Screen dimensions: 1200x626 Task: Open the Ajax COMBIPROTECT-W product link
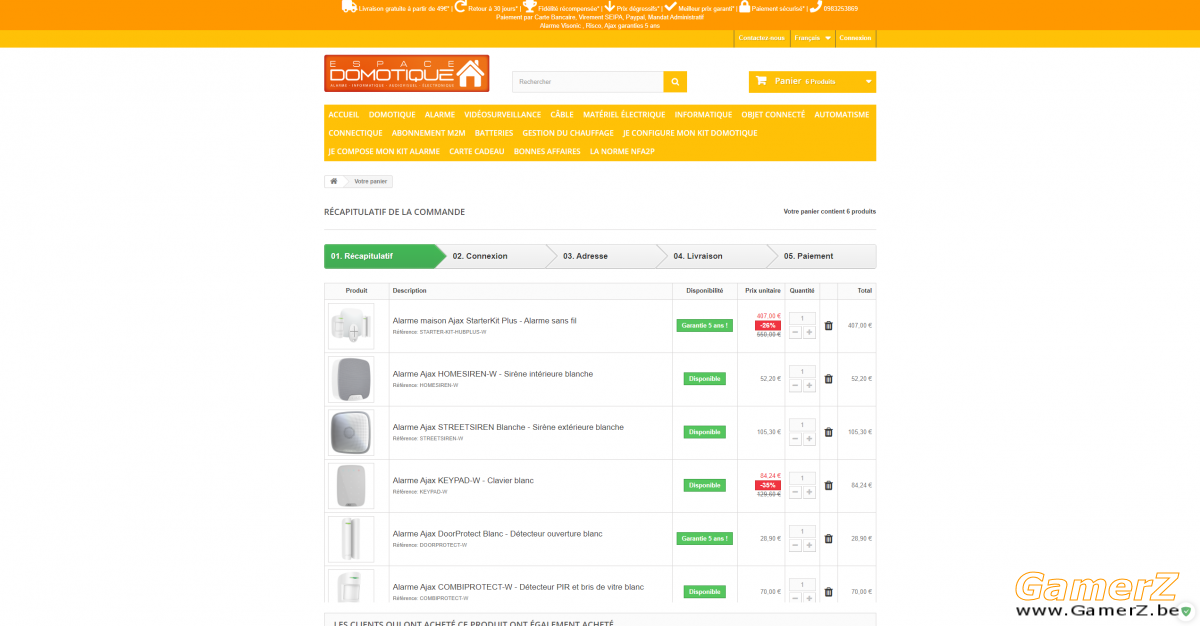pos(518,587)
